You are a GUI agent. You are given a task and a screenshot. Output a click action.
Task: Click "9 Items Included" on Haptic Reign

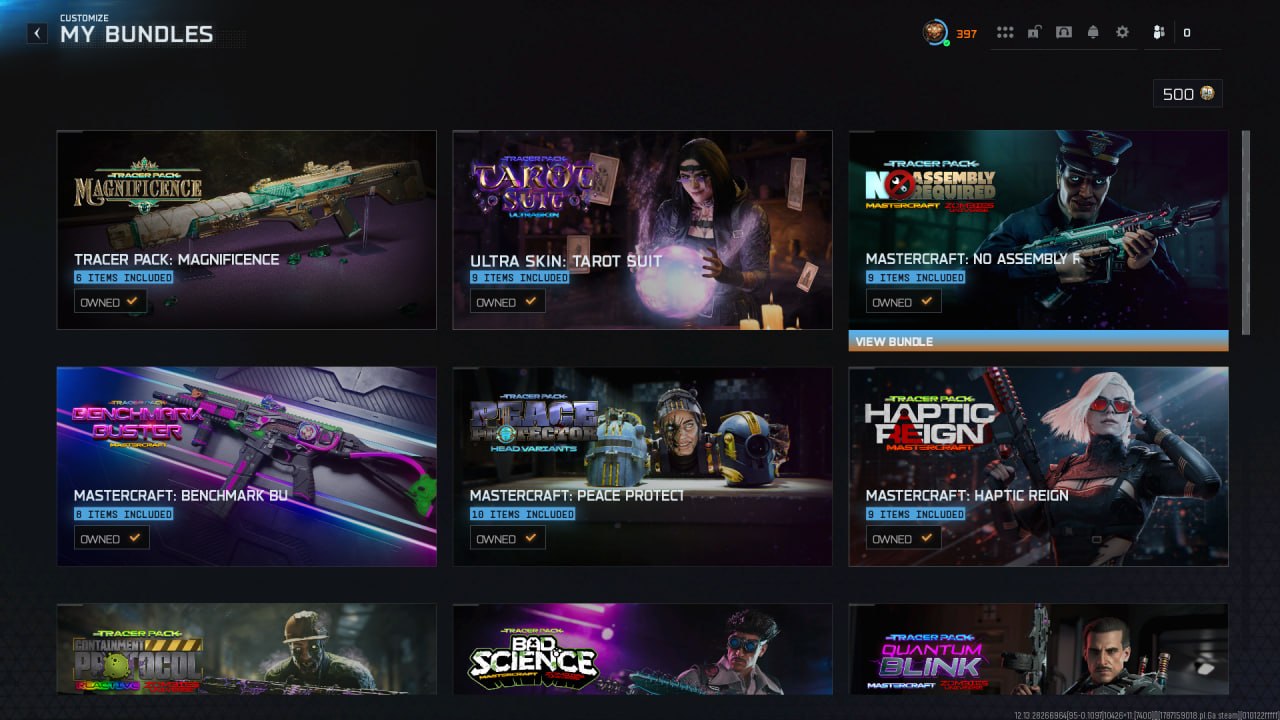pos(915,515)
